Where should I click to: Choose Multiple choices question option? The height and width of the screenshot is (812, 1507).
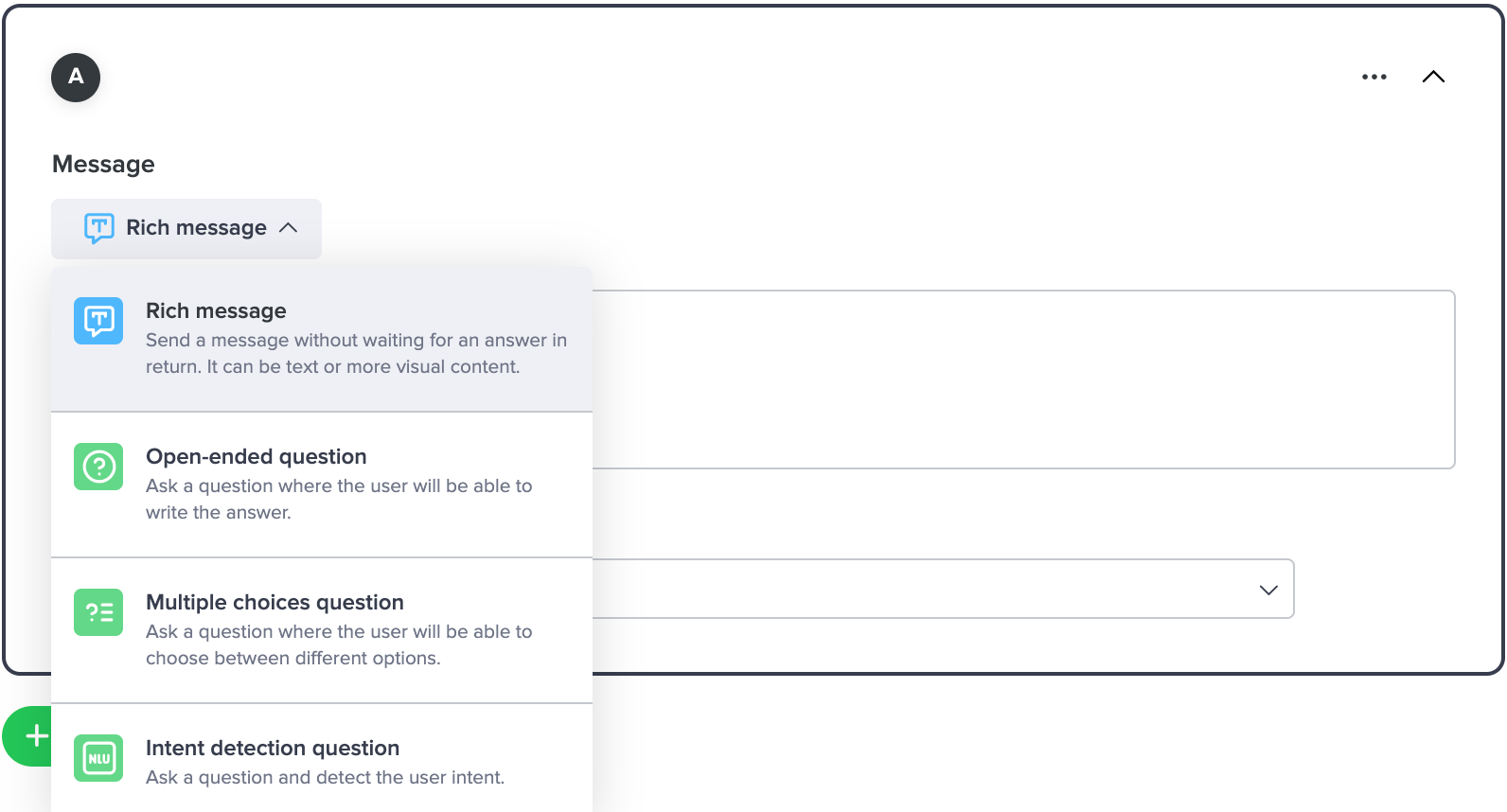pos(322,630)
